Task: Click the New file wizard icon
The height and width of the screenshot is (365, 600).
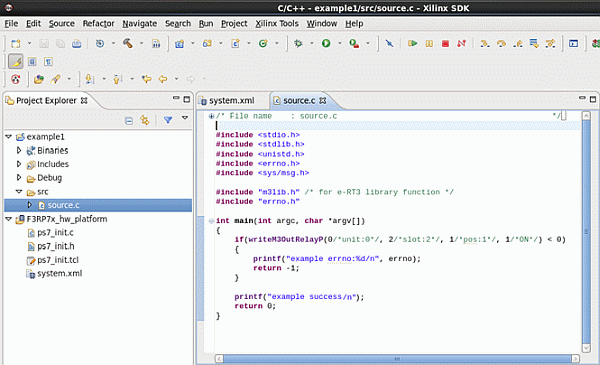Action: point(16,44)
